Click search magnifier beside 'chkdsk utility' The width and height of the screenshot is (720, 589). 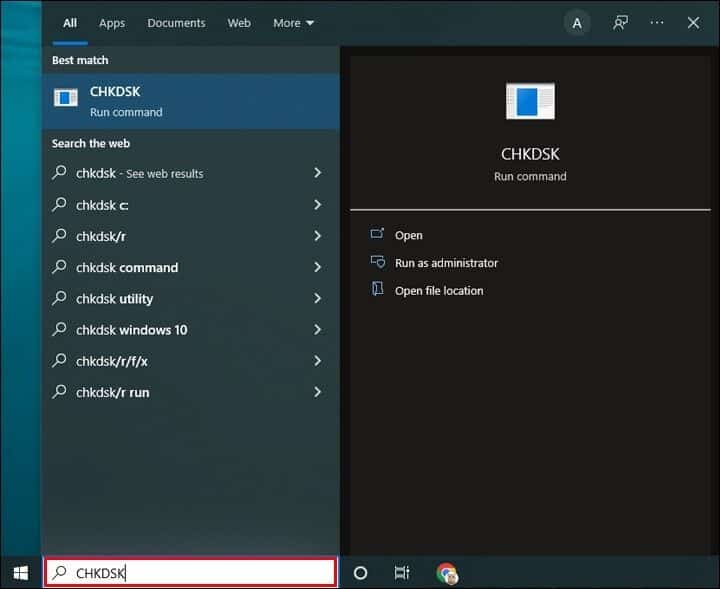(59, 298)
